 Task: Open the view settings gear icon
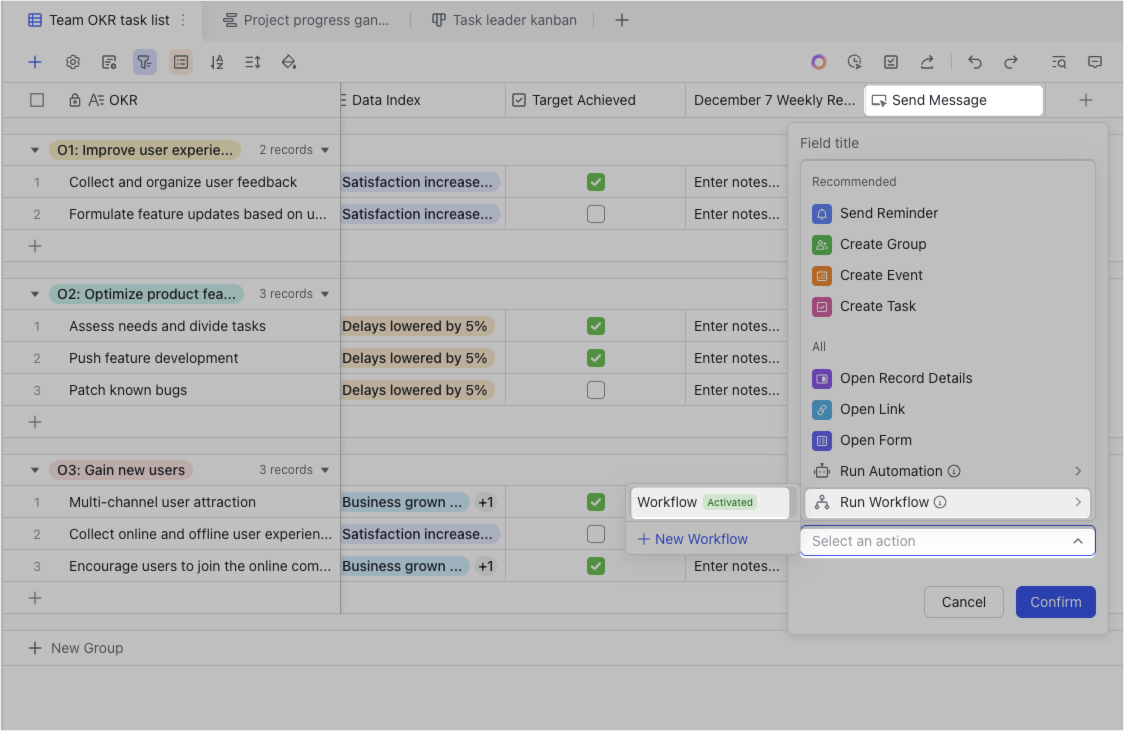tap(72, 62)
